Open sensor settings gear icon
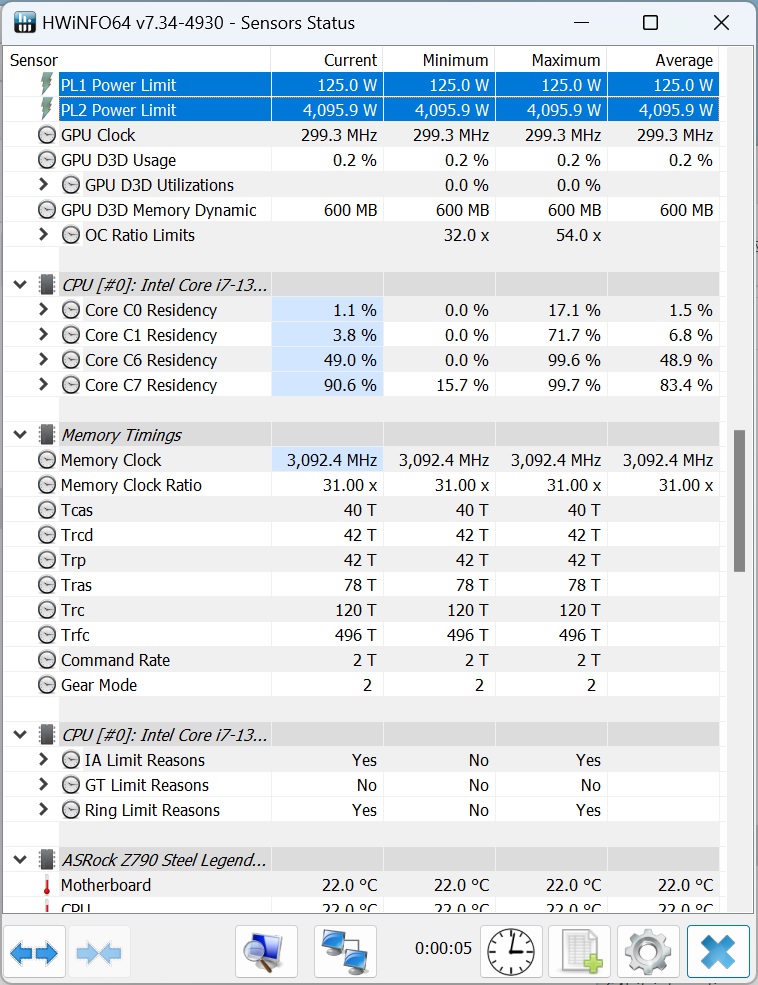758x985 pixels. click(x=648, y=951)
